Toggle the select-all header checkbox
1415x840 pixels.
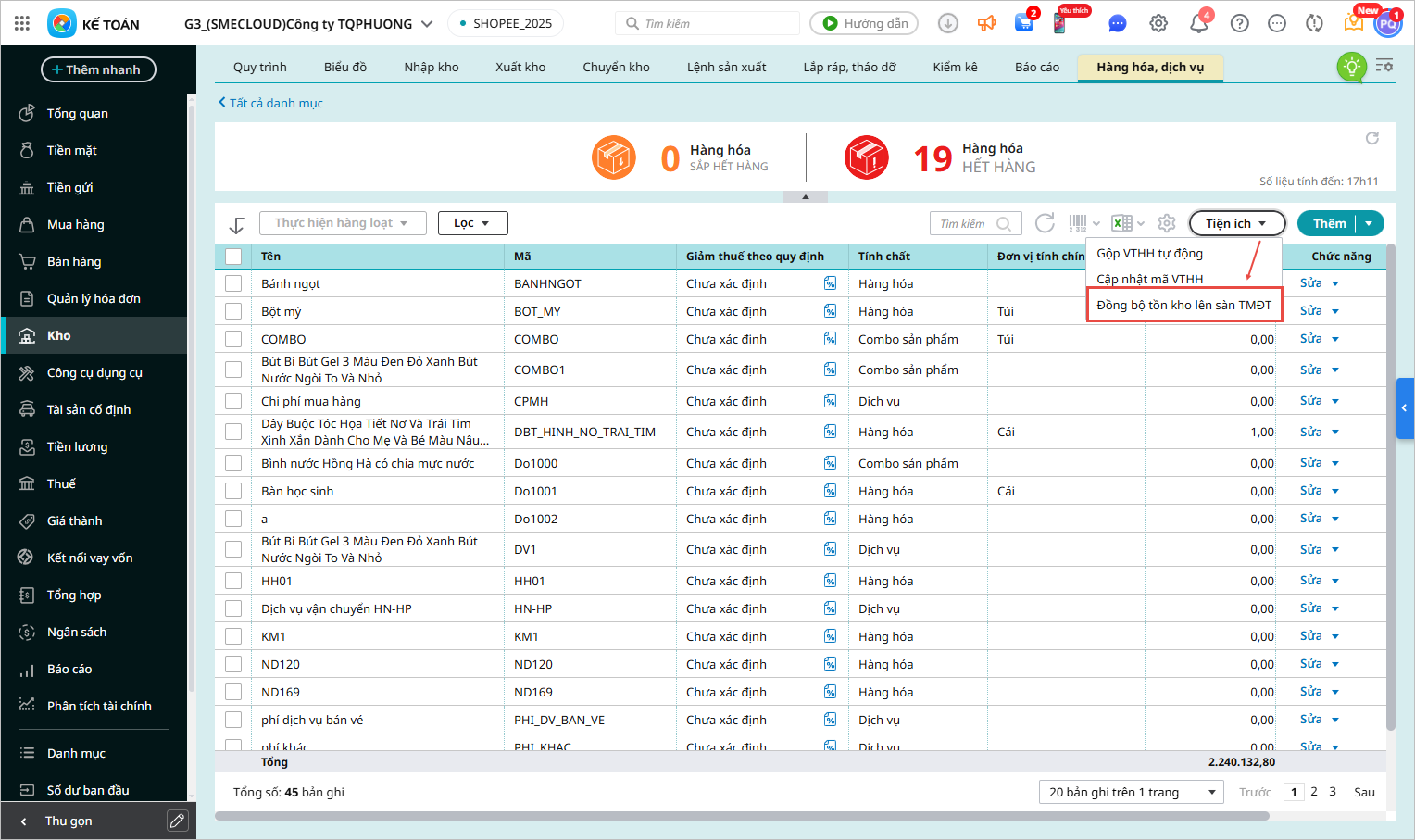[233, 257]
